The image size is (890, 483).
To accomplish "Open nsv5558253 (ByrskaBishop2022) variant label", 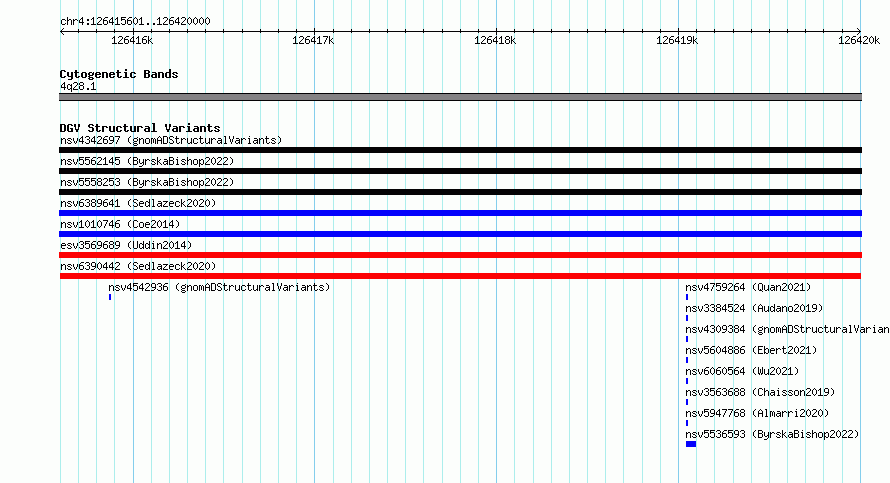I will [147, 182].
